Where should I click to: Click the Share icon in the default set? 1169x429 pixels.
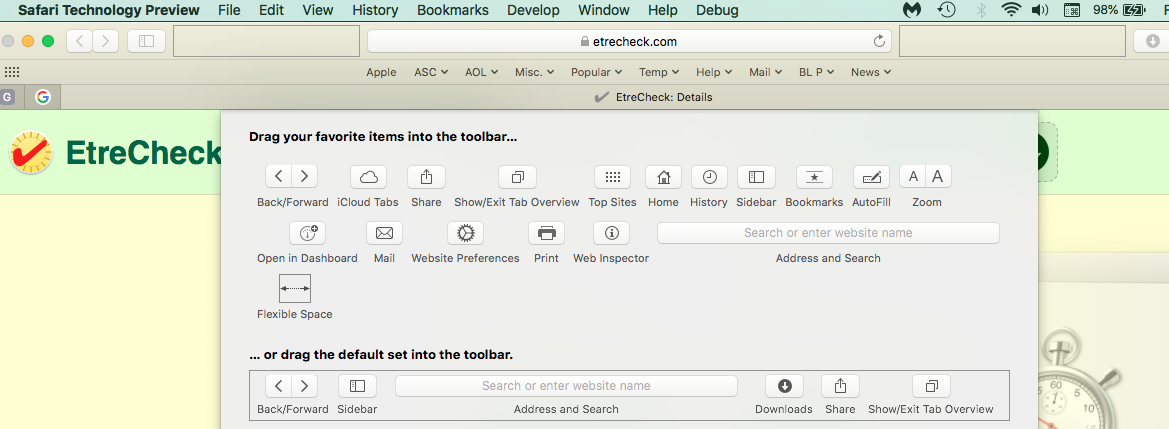coord(840,386)
